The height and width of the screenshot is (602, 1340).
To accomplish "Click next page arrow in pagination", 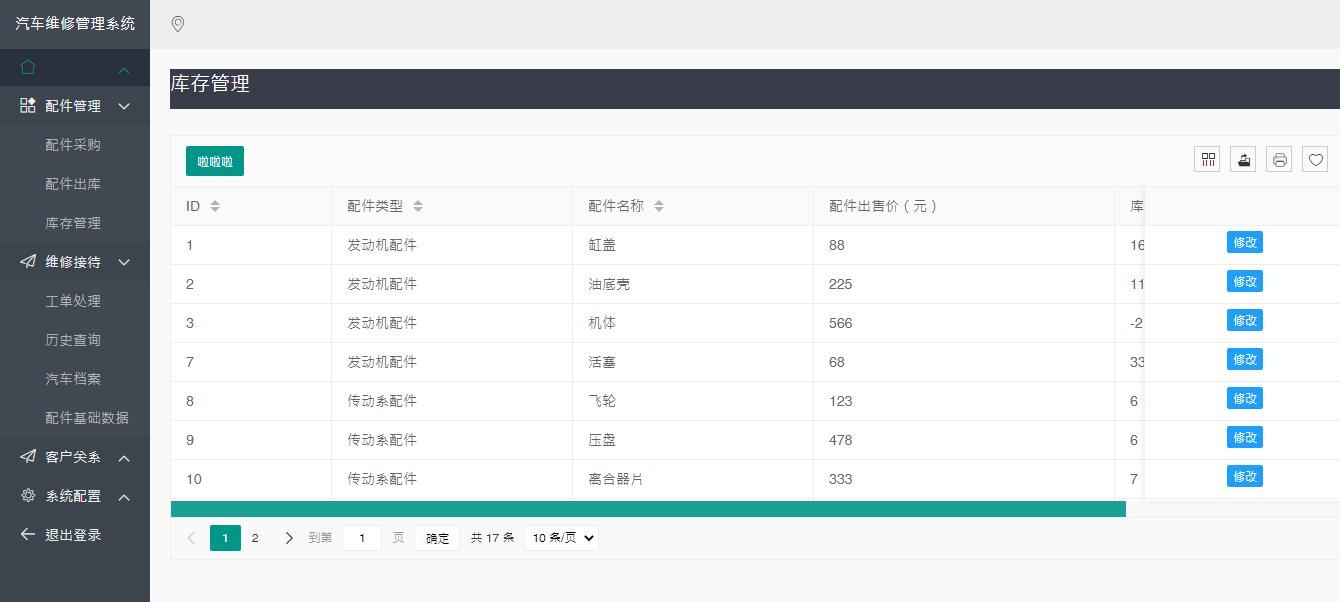I will coord(289,538).
